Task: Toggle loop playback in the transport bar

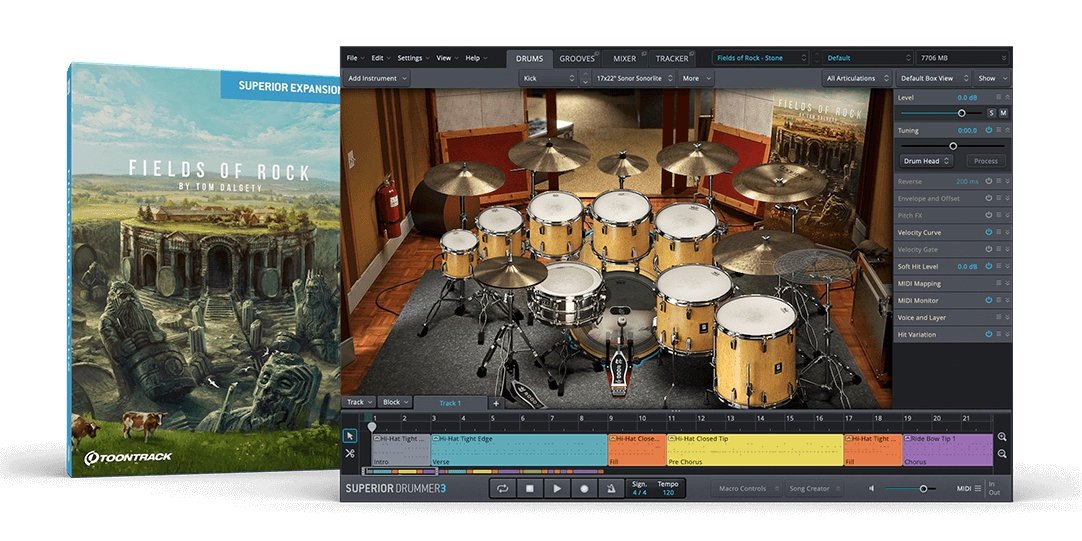Action: (x=502, y=489)
